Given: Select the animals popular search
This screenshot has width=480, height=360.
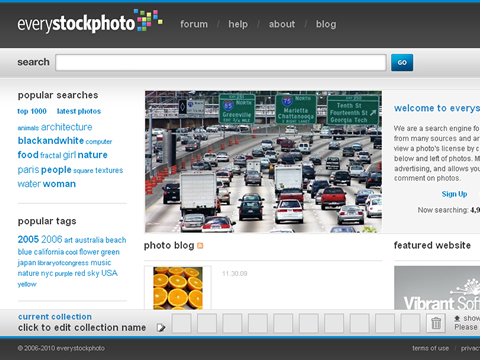Looking at the screenshot, I should [x=28, y=128].
